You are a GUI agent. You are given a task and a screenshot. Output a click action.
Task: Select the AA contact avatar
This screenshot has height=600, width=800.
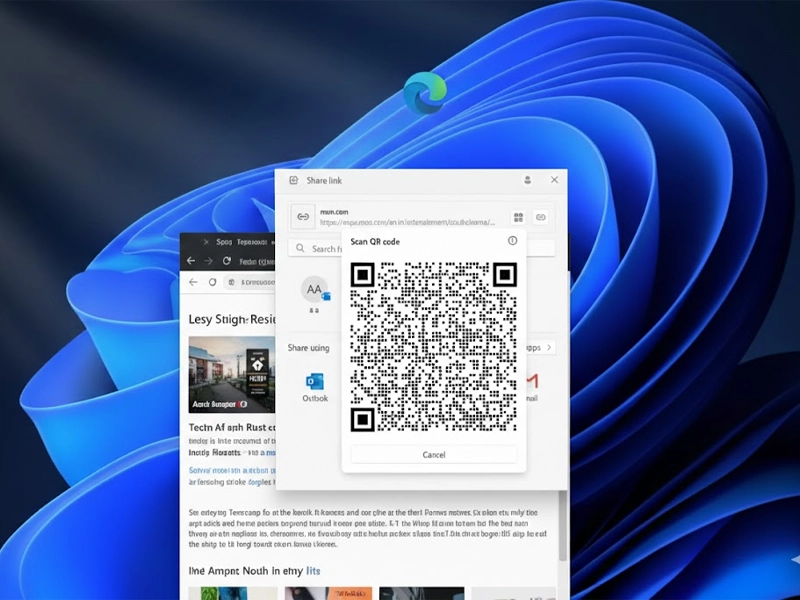[314, 290]
